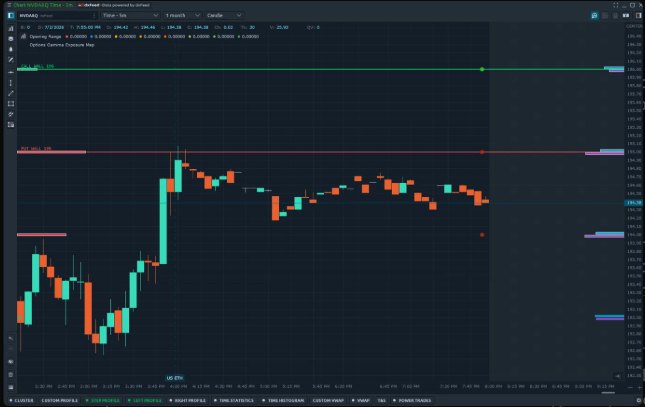Open the 1 month history range dropdown
Image resolution: width=645 pixels, height=407 pixels.
(x=182, y=15)
